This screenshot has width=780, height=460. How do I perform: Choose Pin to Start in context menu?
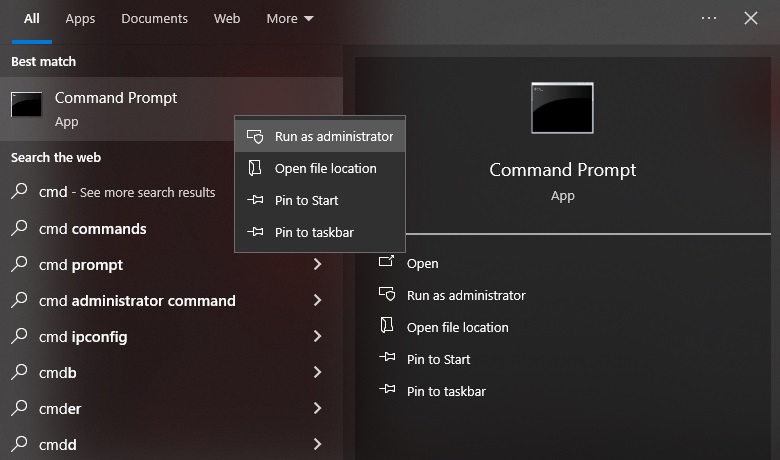pos(320,200)
